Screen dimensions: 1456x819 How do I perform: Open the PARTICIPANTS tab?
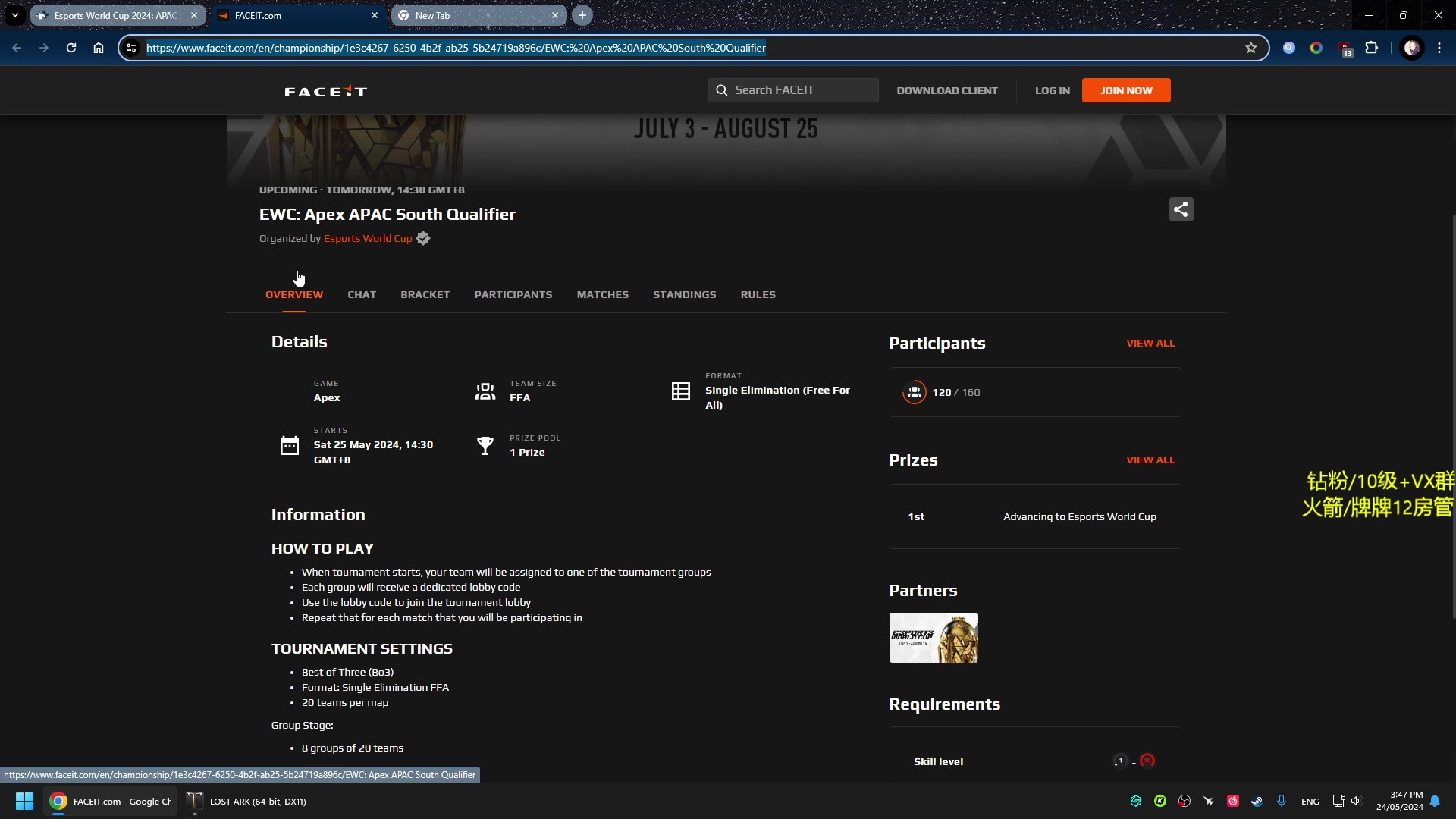coord(513,294)
